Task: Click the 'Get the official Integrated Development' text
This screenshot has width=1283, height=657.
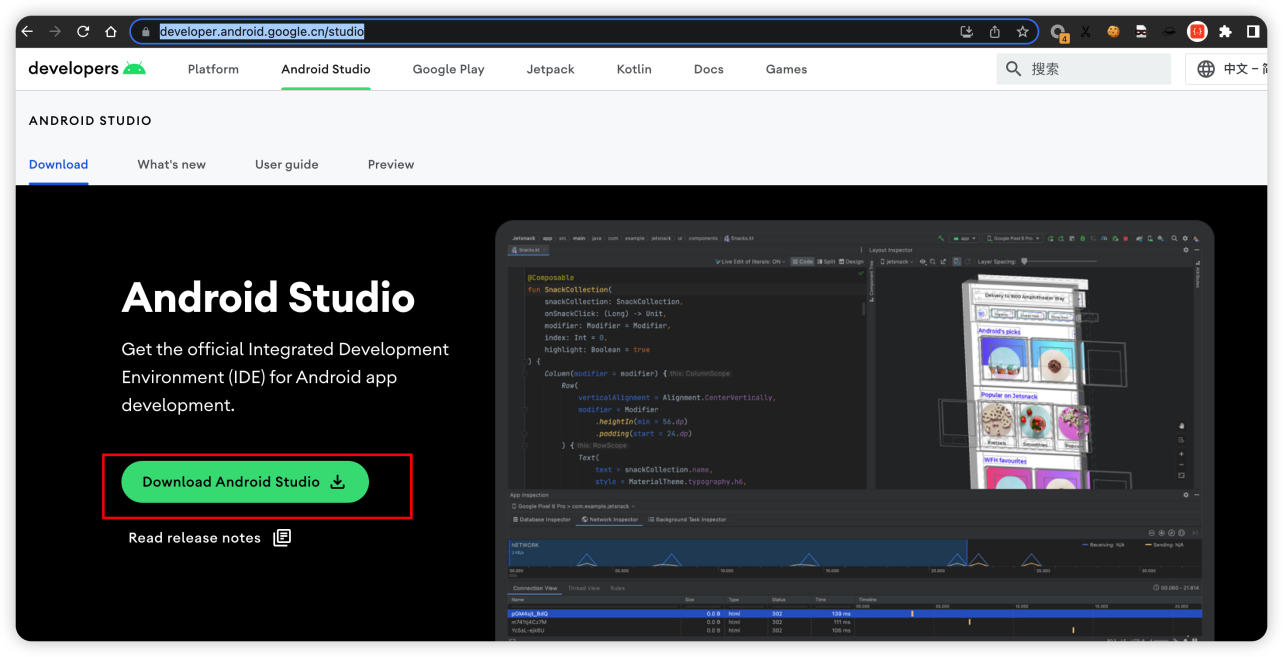Action: (285, 349)
